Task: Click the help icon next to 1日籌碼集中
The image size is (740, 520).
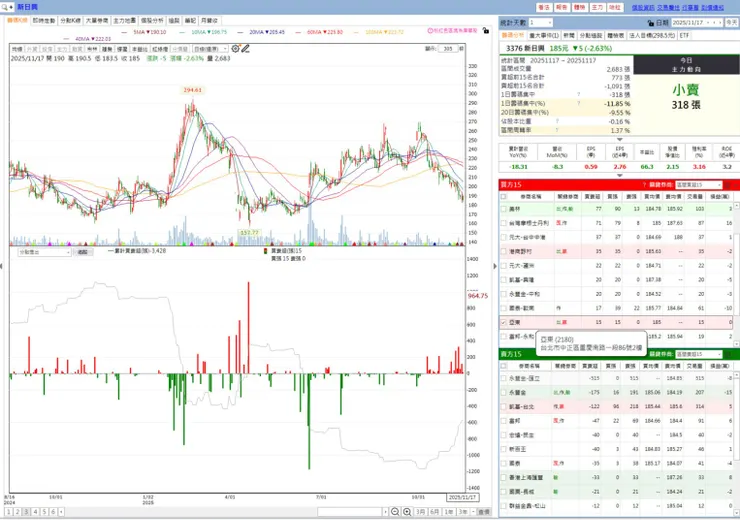Action: pyautogui.click(x=579, y=94)
